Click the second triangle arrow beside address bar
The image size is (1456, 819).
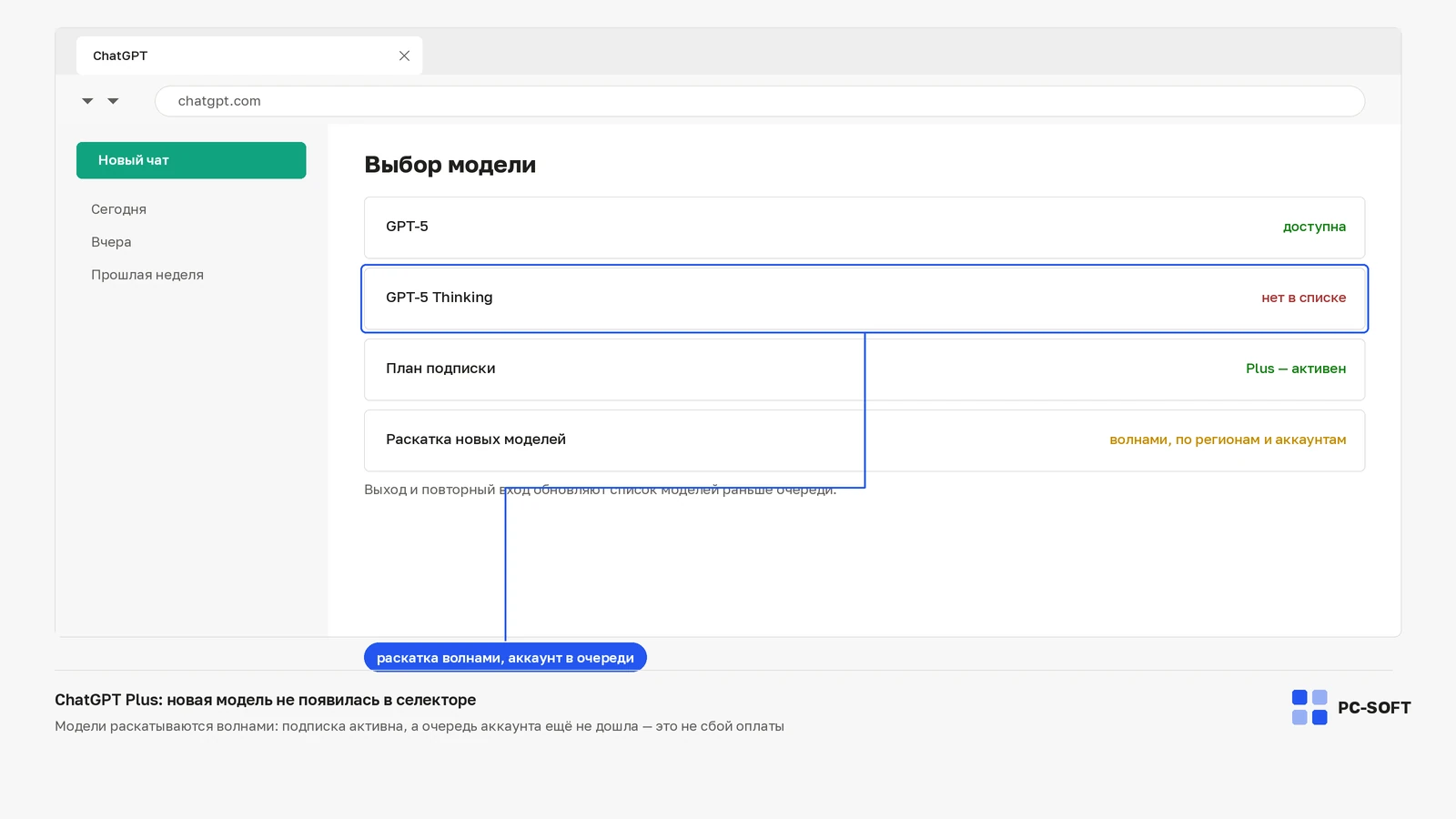coord(113,101)
